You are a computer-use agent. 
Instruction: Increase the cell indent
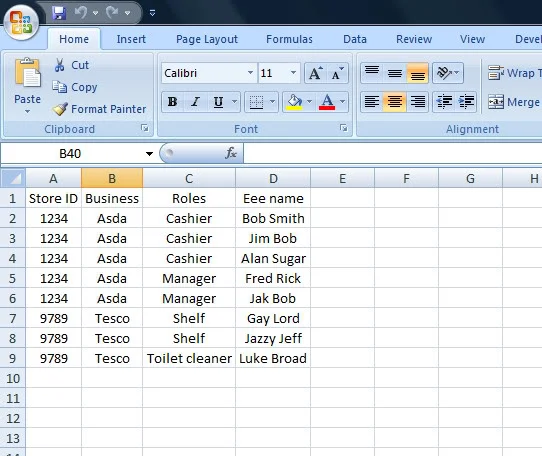tap(466, 102)
